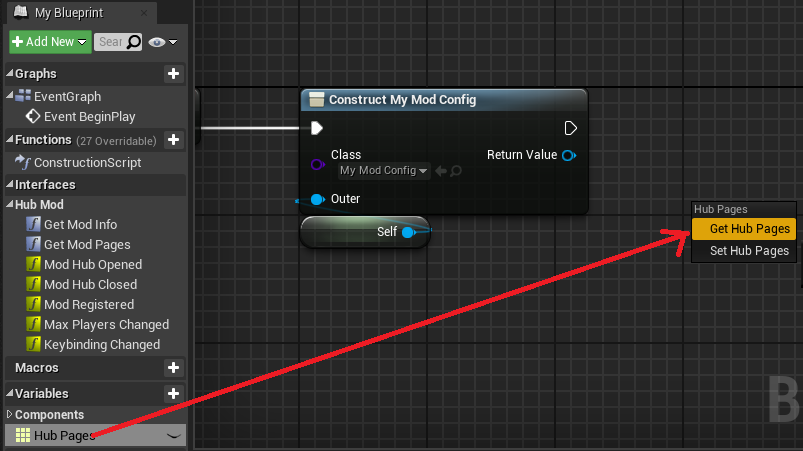Select the Self reference node

pyautogui.click(x=365, y=232)
